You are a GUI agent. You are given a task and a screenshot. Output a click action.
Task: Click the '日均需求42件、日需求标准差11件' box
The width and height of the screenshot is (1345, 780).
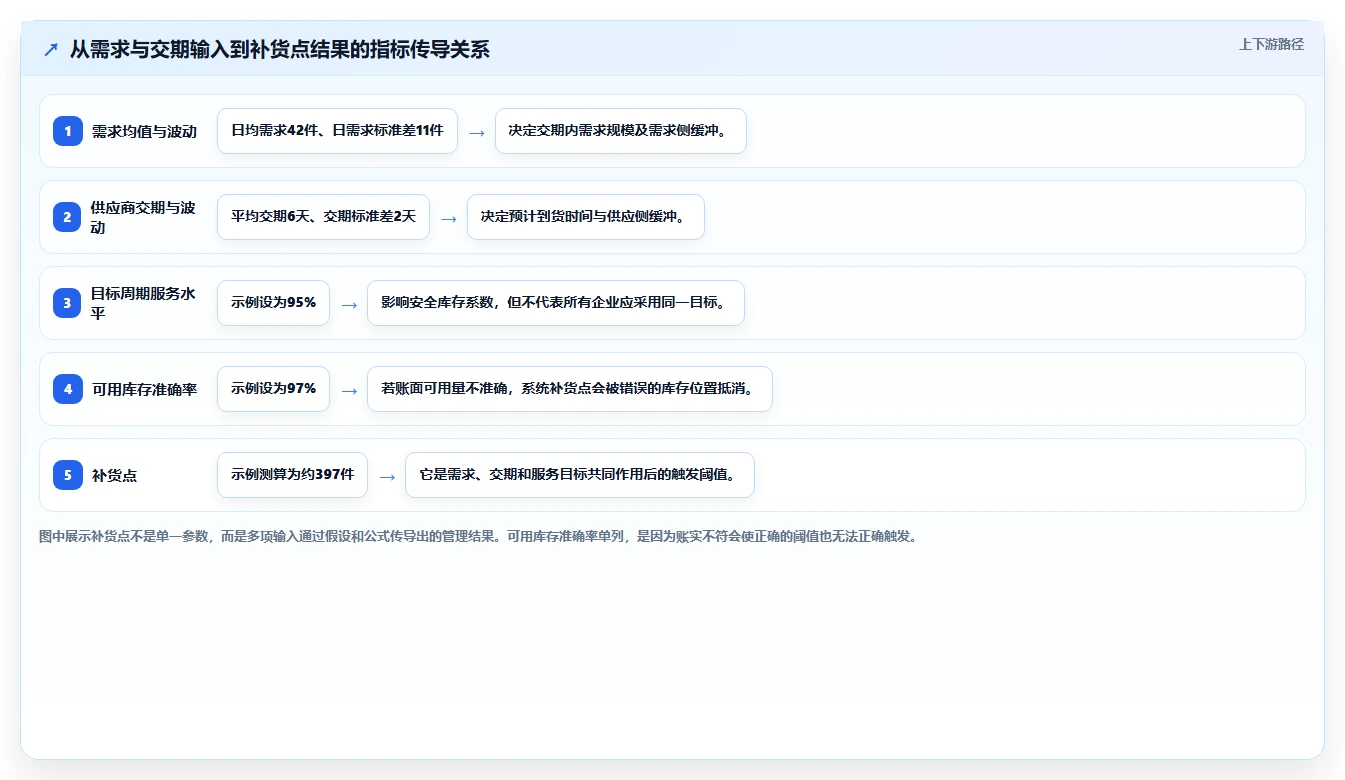pos(337,131)
